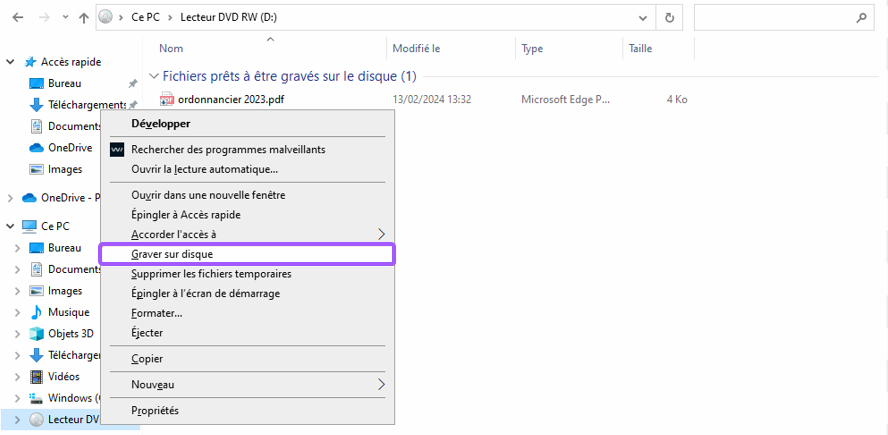Choose Éjecter from the context menu
Screen dimensions: 888x435
click(x=147, y=333)
